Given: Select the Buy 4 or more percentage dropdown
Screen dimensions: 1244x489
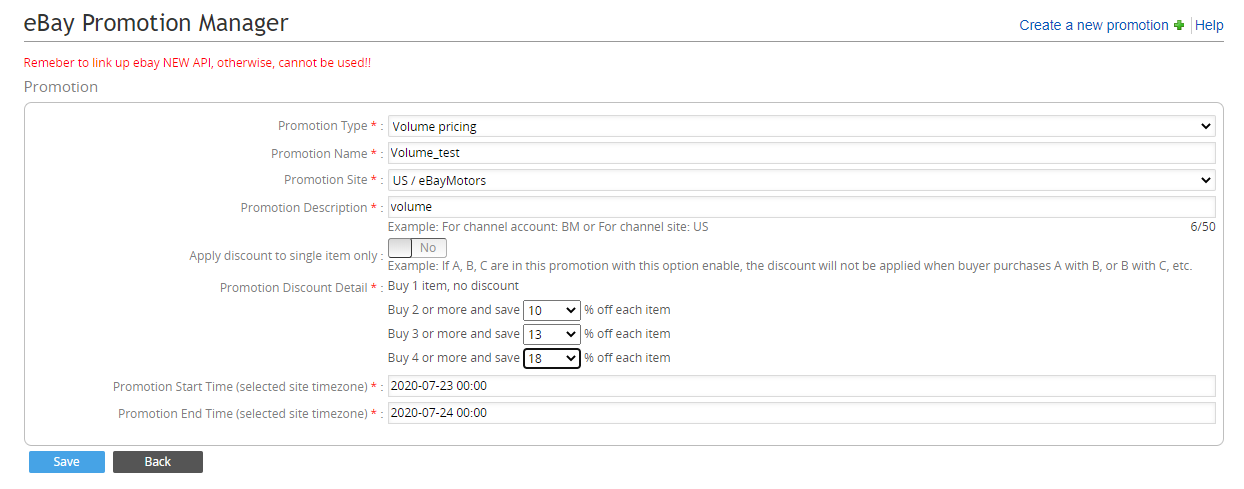Looking at the screenshot, I should point(552,358).
